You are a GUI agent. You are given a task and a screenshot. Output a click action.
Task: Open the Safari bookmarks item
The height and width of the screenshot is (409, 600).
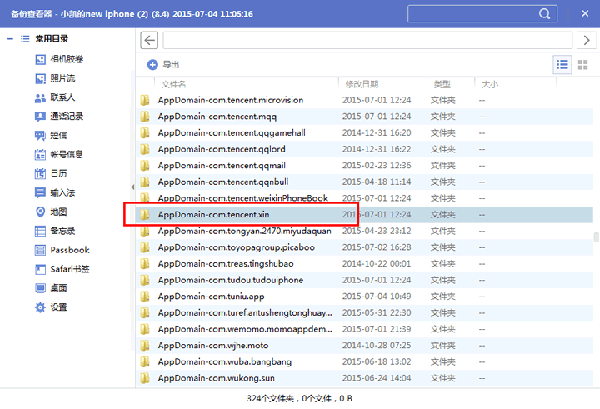(x=62, y=269)
